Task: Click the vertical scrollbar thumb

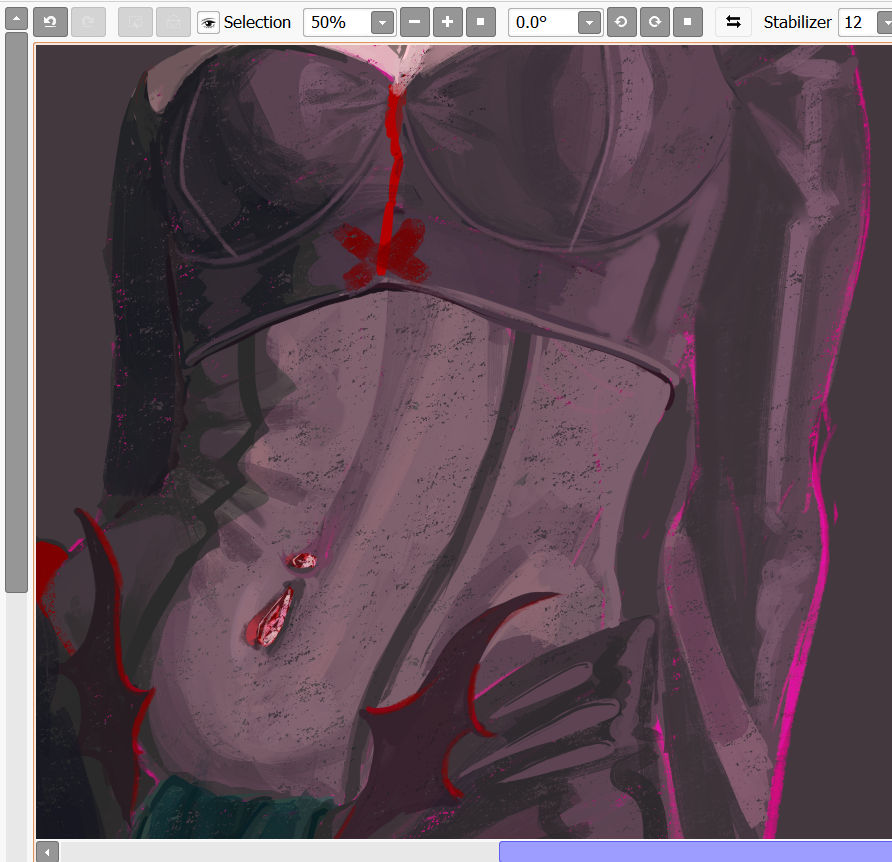Action: [x=16, y=312]
